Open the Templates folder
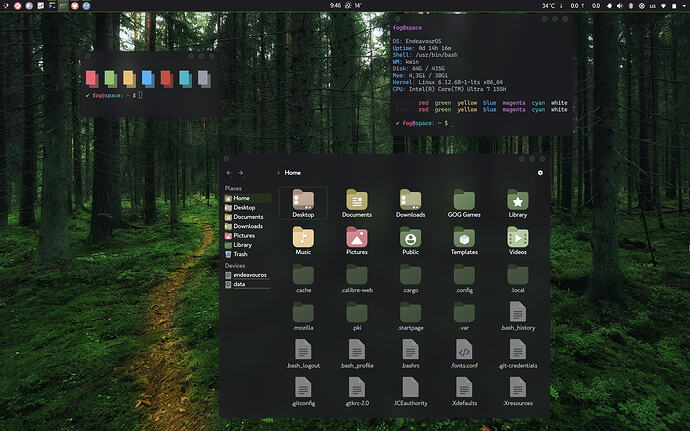The height and width of the screenshot is (431, 690). pyautogui.click(x=464, y=240)
